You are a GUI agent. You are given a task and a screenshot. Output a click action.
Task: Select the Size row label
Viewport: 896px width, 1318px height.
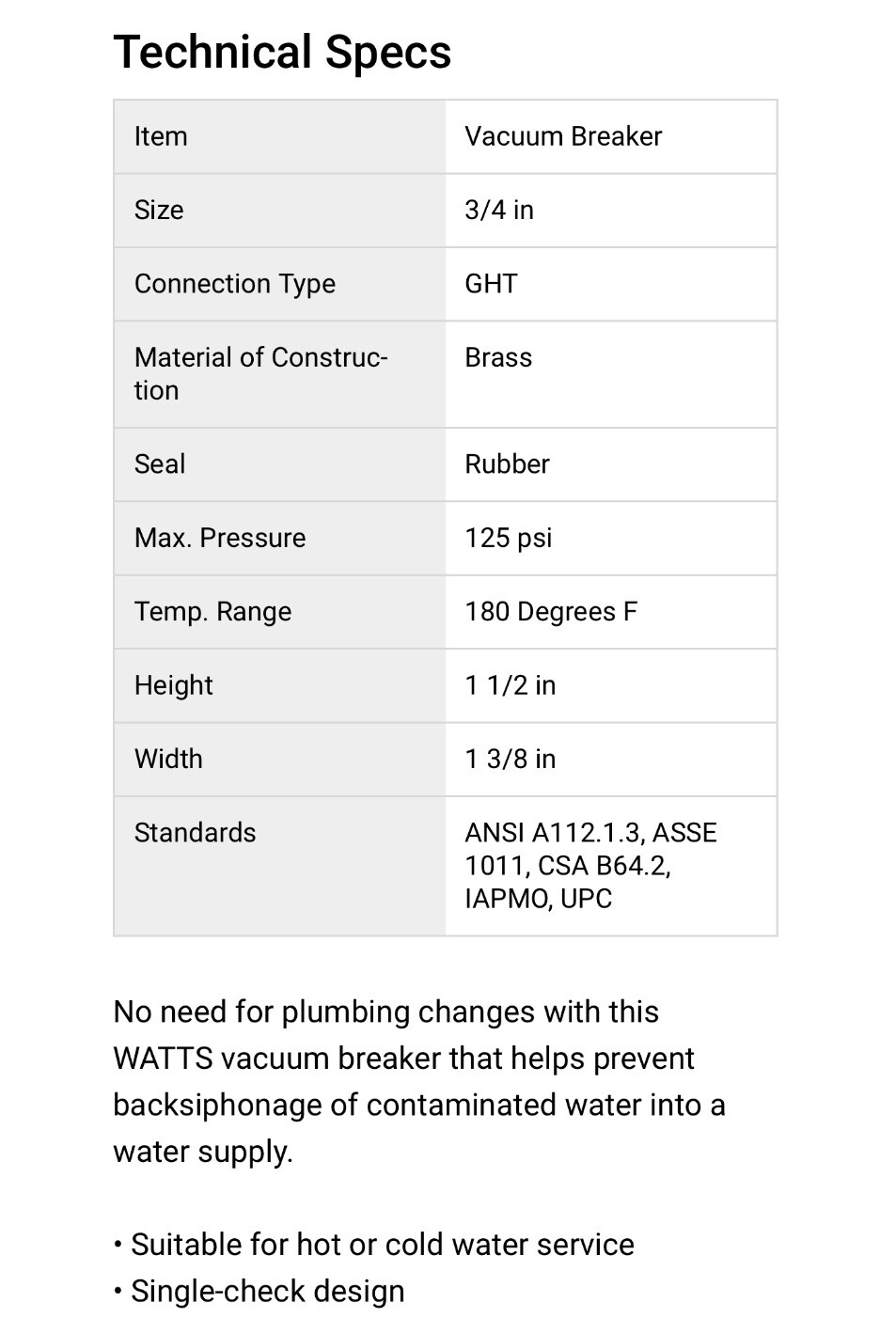point(159,210)
